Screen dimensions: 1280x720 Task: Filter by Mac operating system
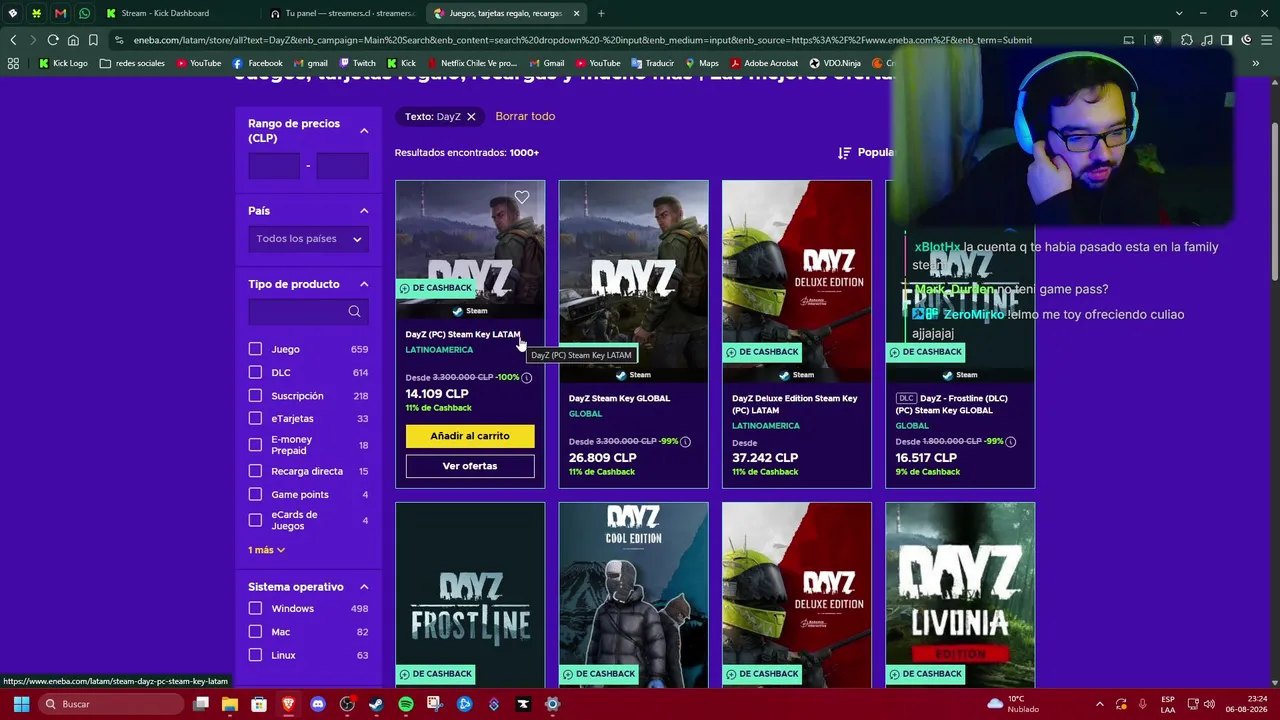[255, 632]
